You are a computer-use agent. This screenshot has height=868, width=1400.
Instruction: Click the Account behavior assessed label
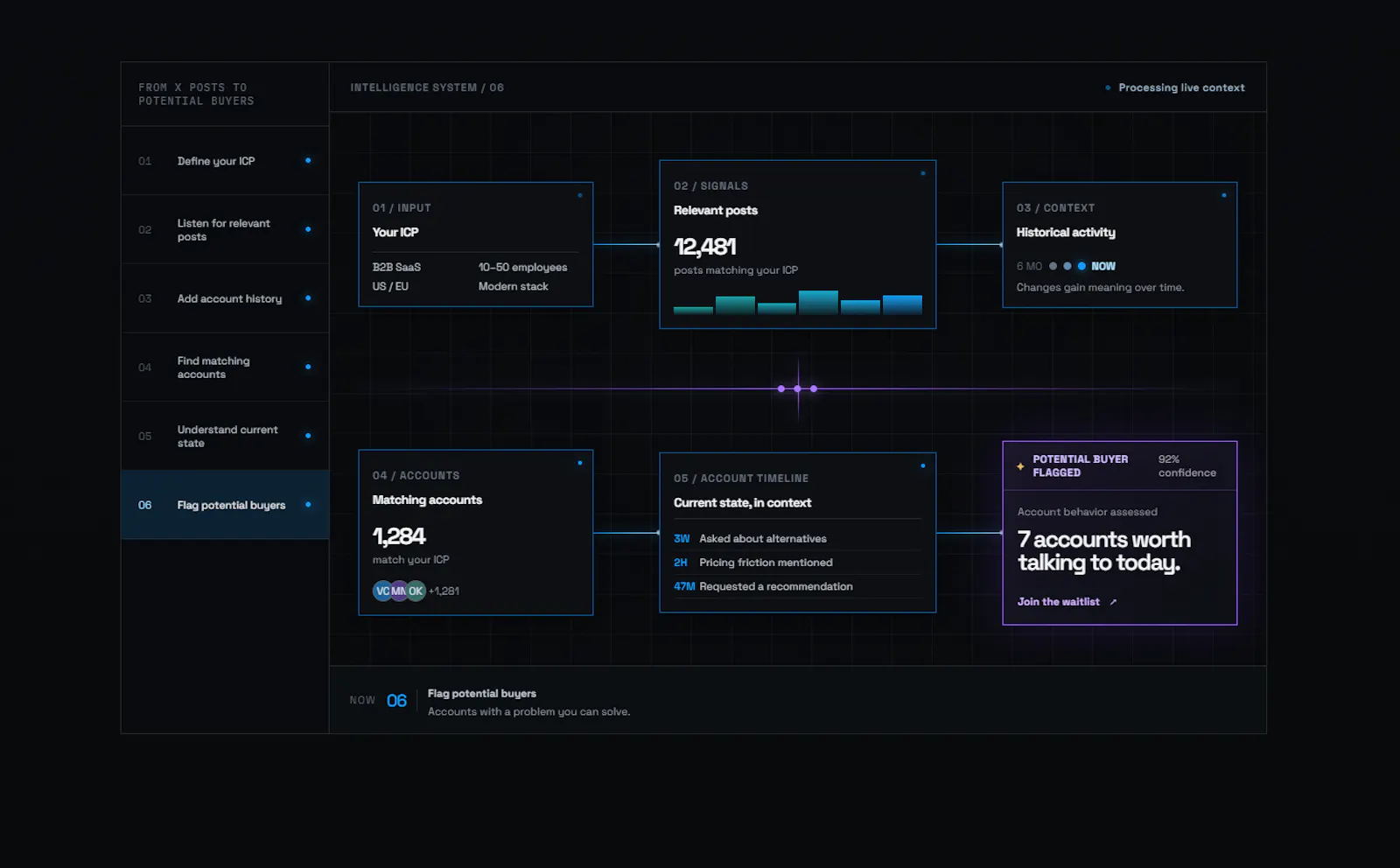coord(1087,512)
